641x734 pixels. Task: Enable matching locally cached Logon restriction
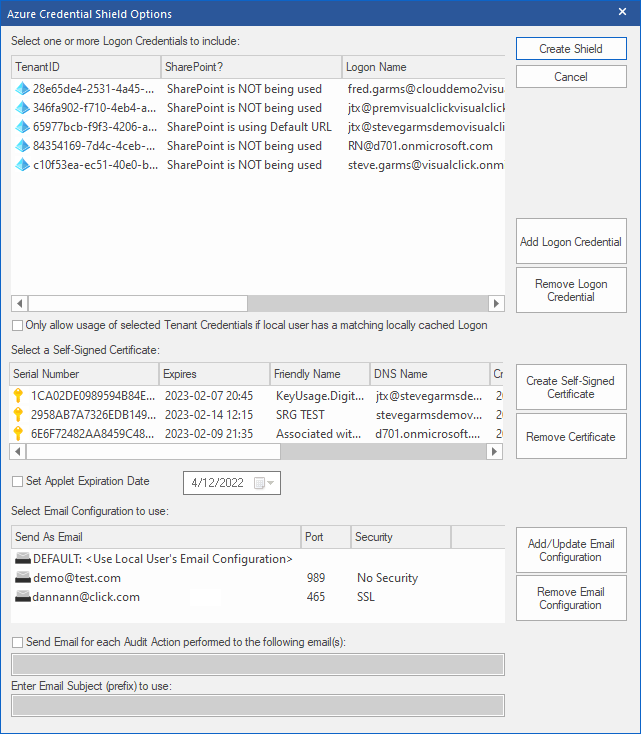click(x=17, y=325)
